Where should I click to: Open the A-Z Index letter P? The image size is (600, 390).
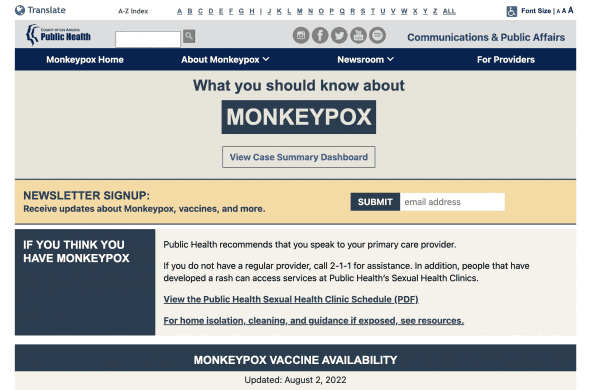tap(331, 11)
